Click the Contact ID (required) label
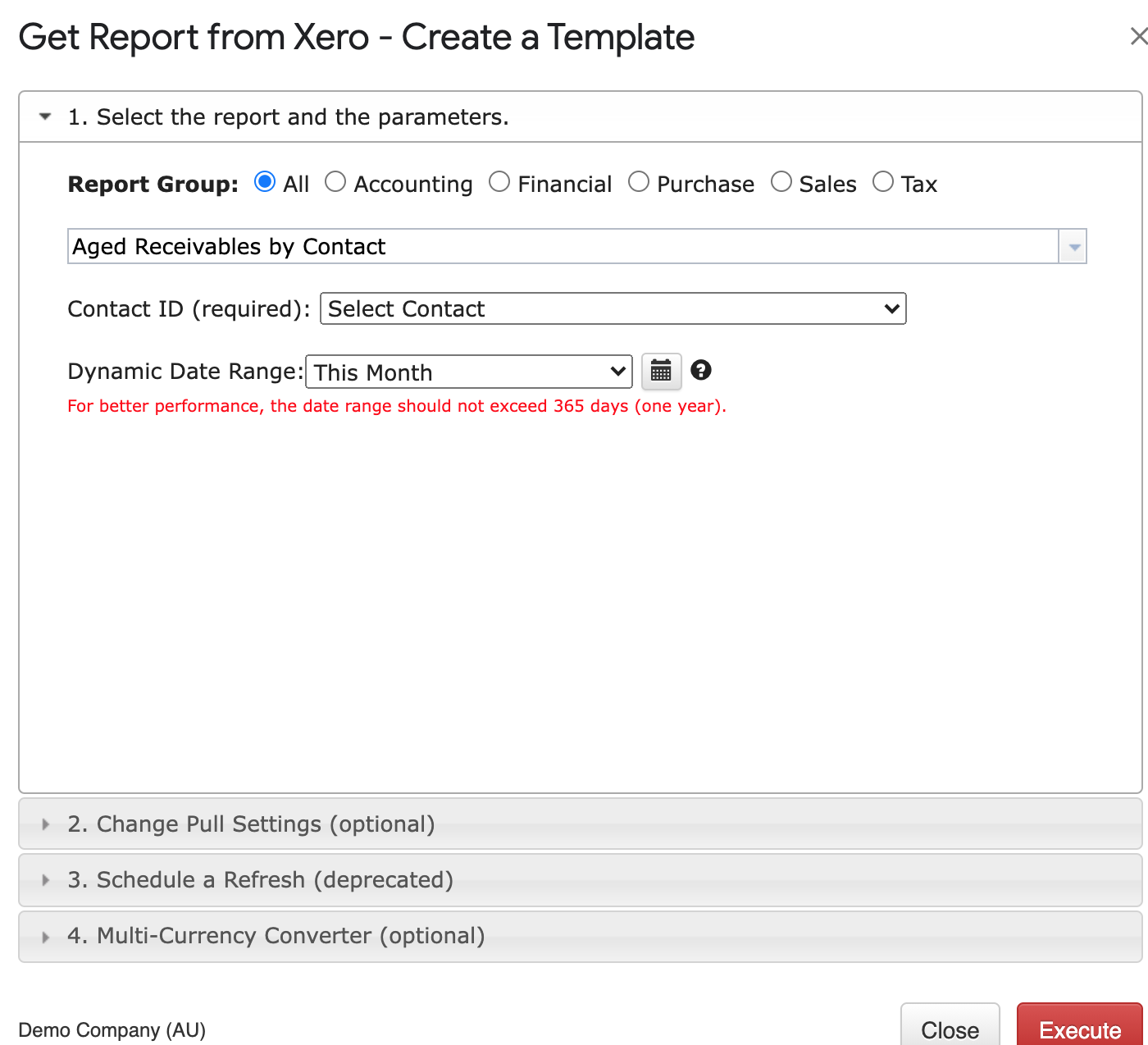1148x1045 pixels. [189, 309]
